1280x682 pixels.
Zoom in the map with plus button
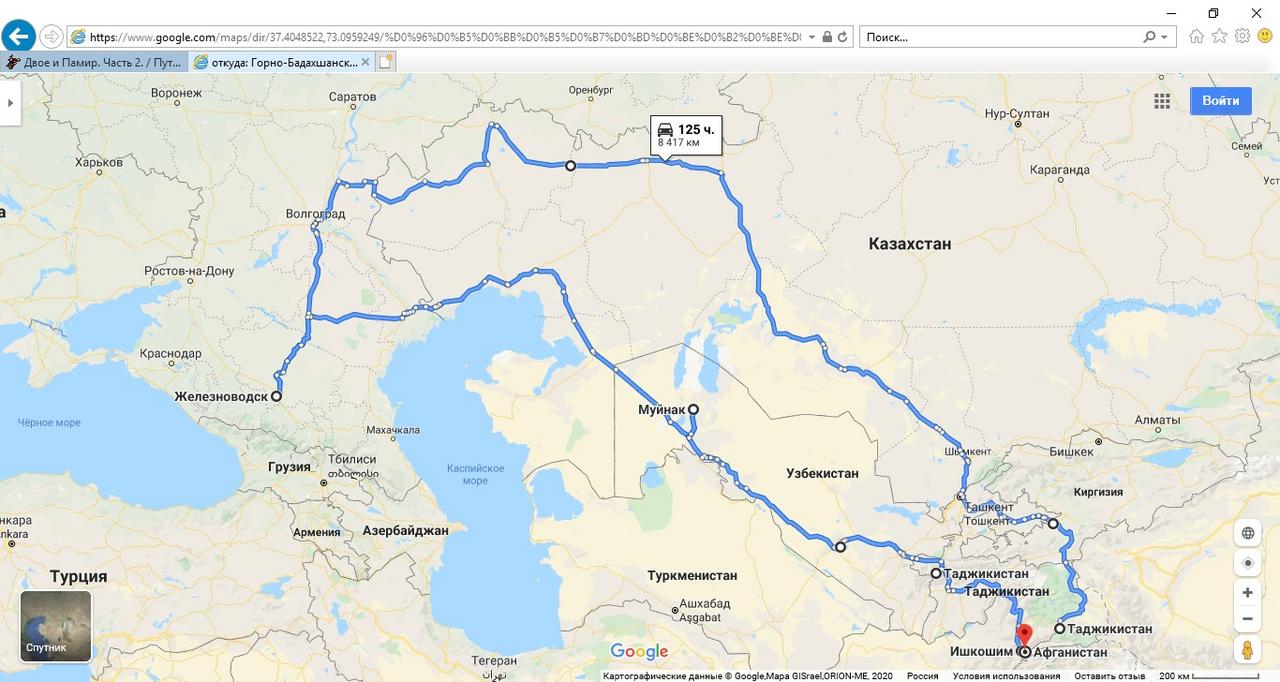[x=1247, y=592]
